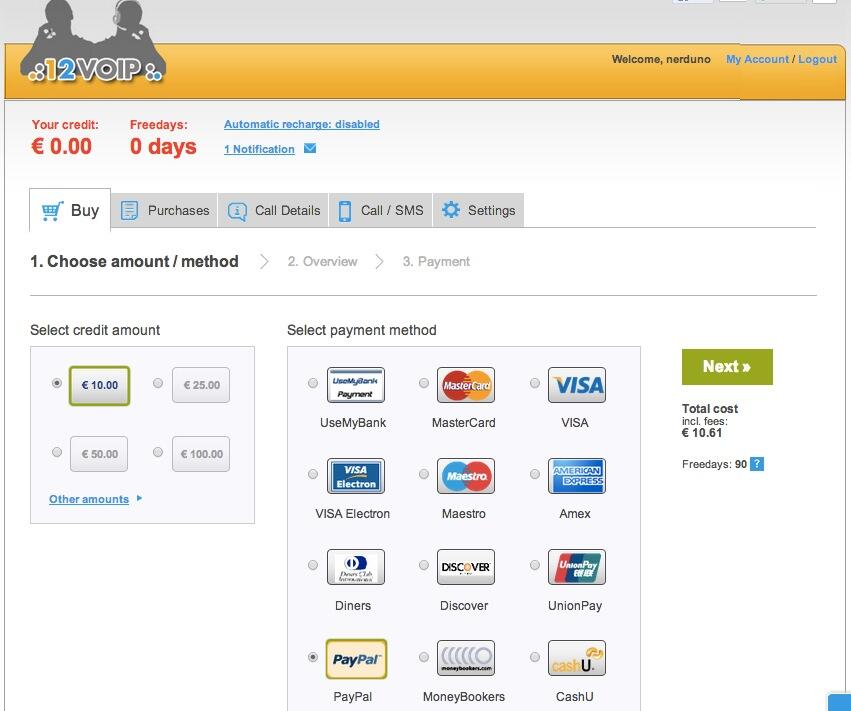The height and width of the screenshot is (711, 851).
Task: Click the Freedays help question mark icon
Action: [757, 464]
